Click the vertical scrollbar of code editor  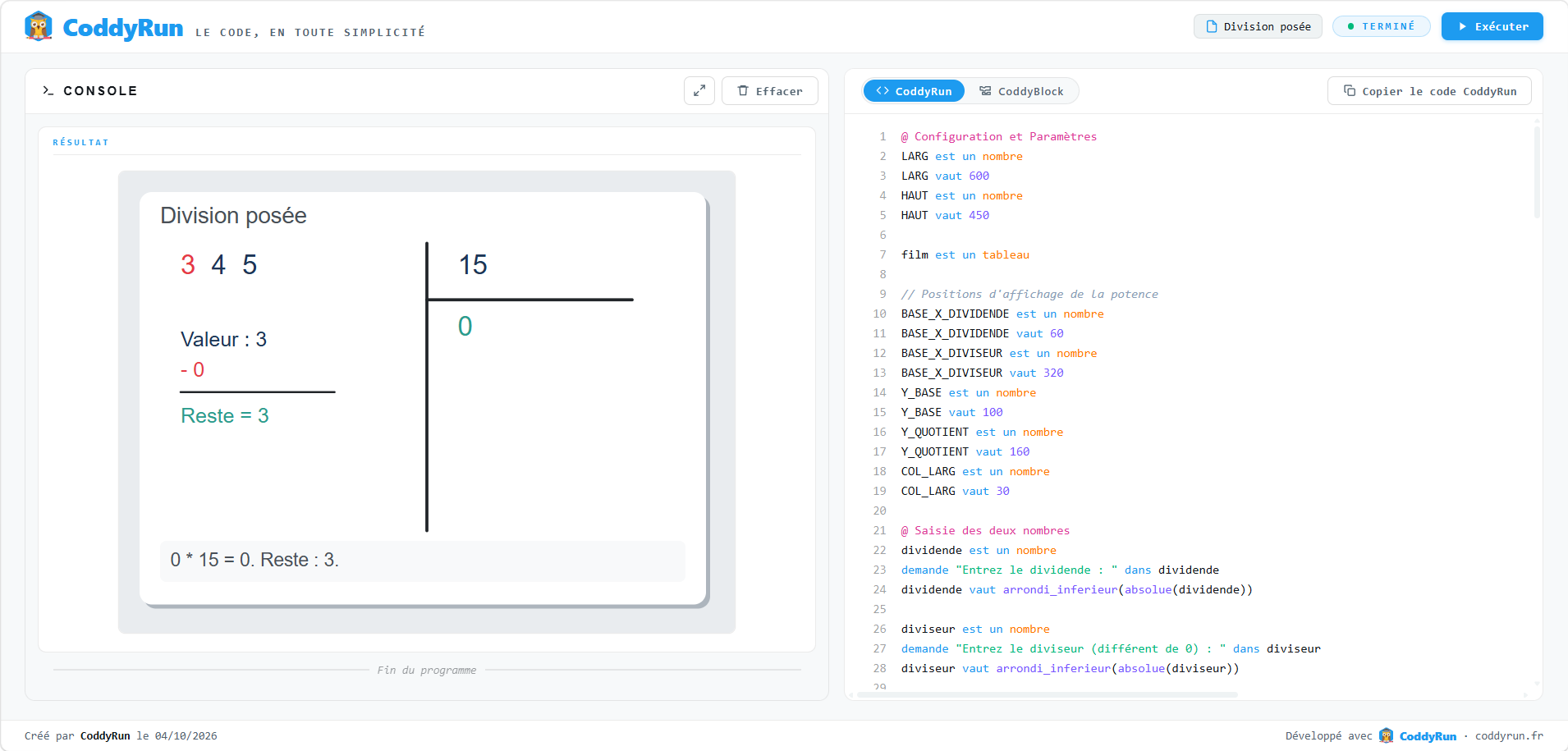tap(1537, 172)
